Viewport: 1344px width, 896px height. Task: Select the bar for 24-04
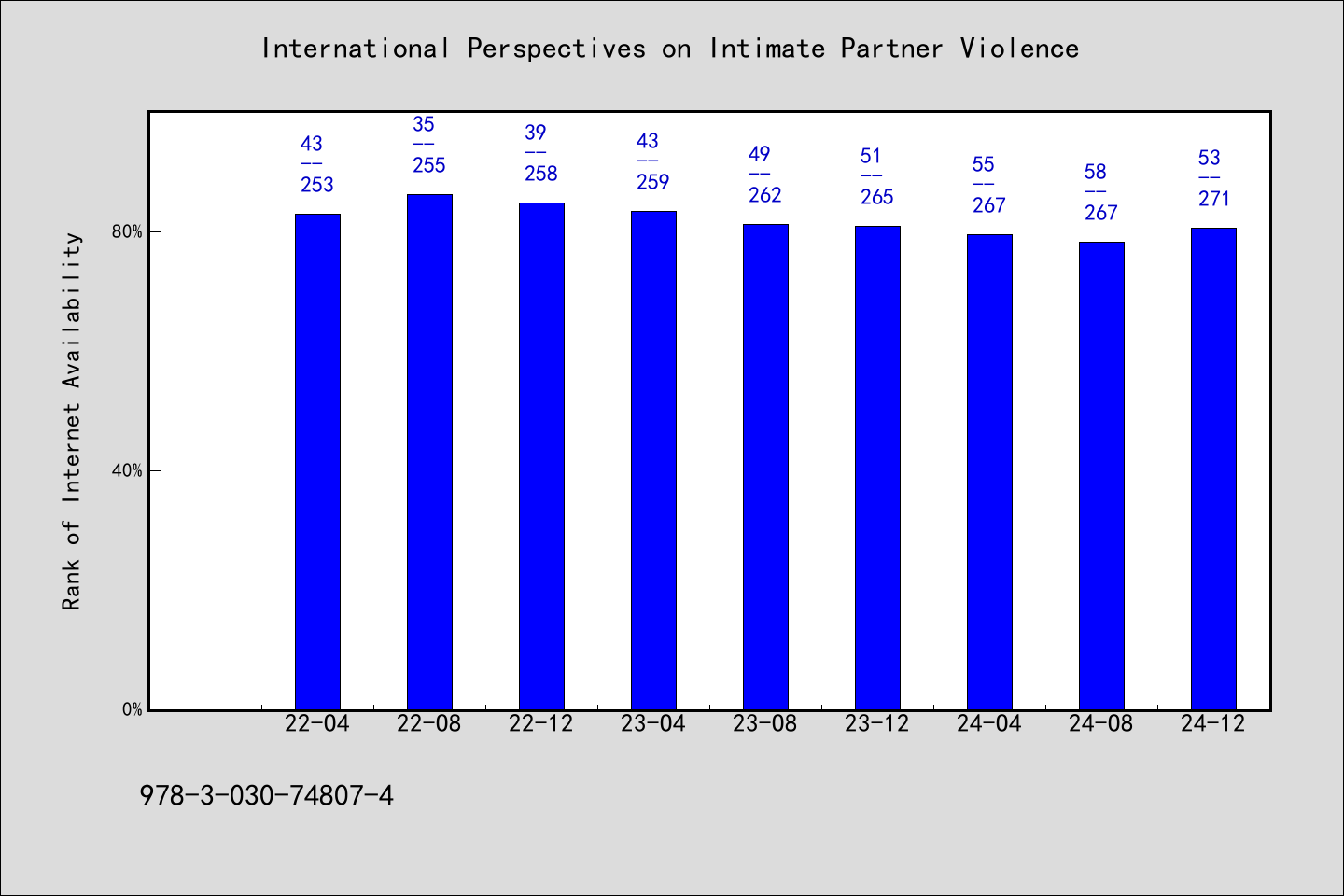(x=989, y=472)
